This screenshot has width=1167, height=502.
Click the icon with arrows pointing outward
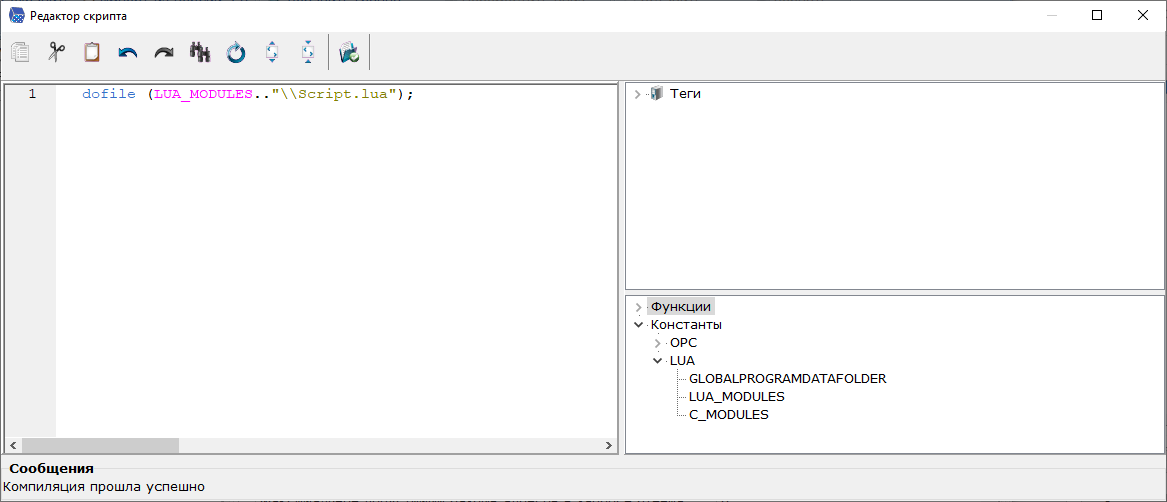tap(272, 53)
